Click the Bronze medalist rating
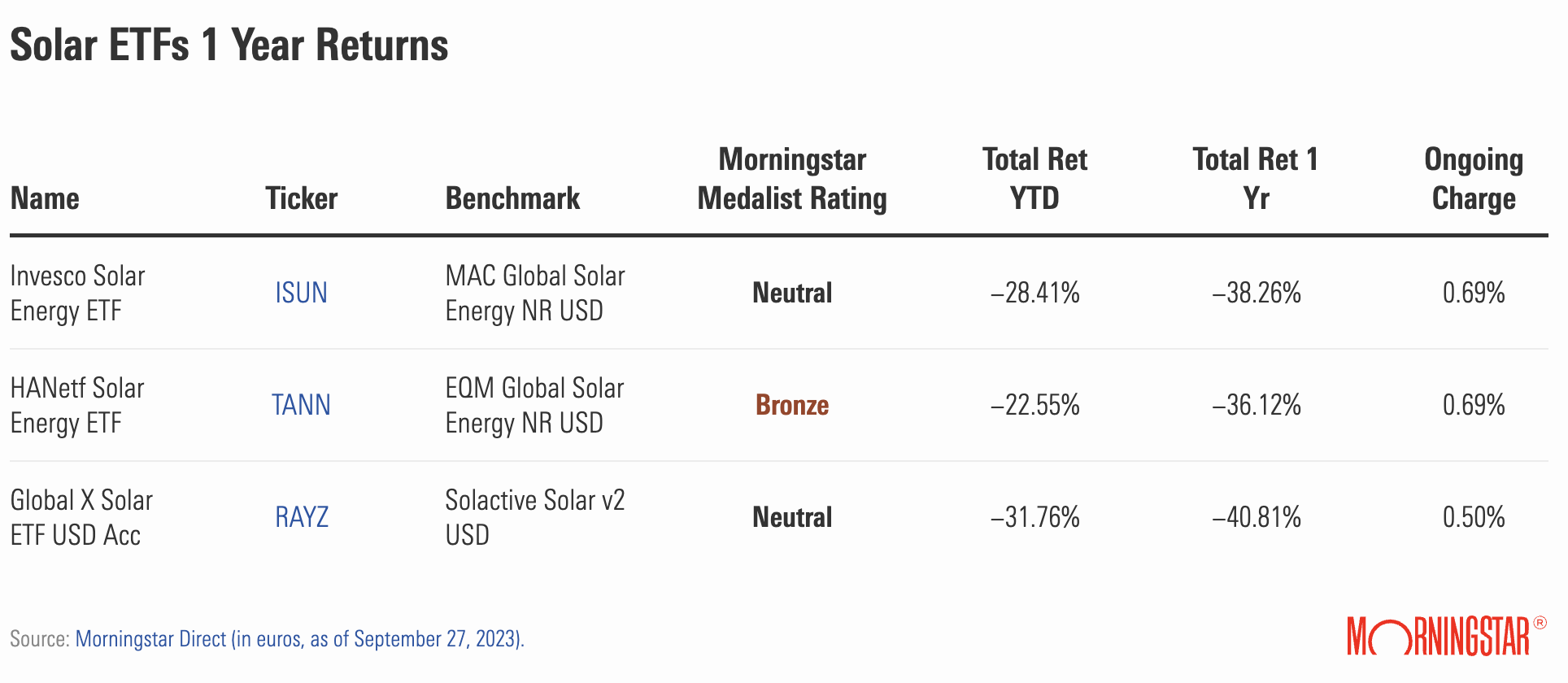This screenshot has width=1568, height=683. pos(792,405)
